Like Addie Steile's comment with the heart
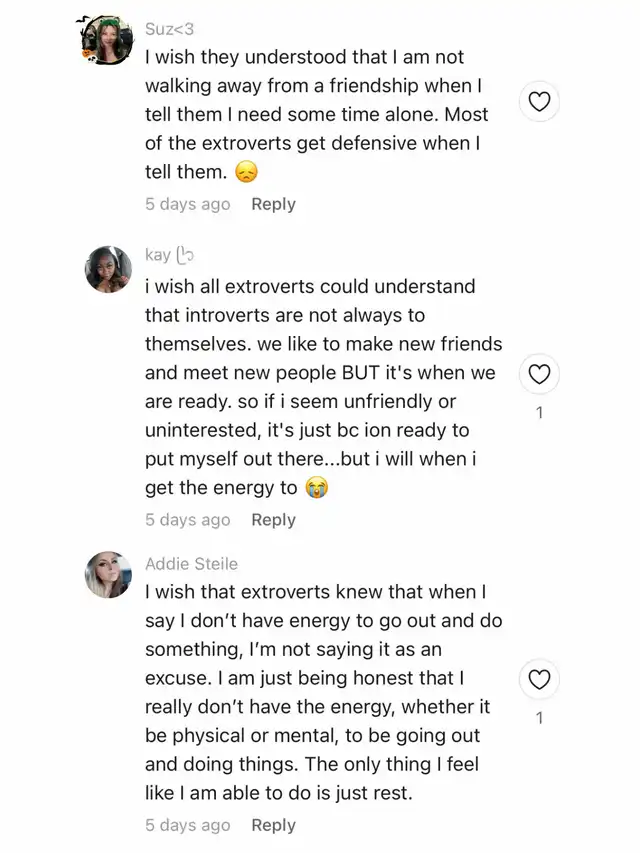 click(x=539, y=680)
